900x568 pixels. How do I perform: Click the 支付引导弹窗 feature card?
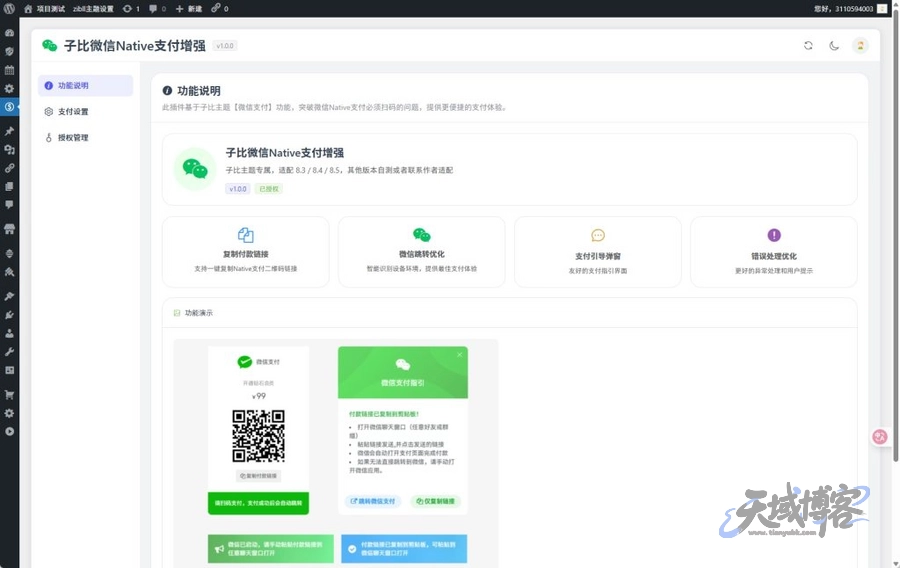598,252
